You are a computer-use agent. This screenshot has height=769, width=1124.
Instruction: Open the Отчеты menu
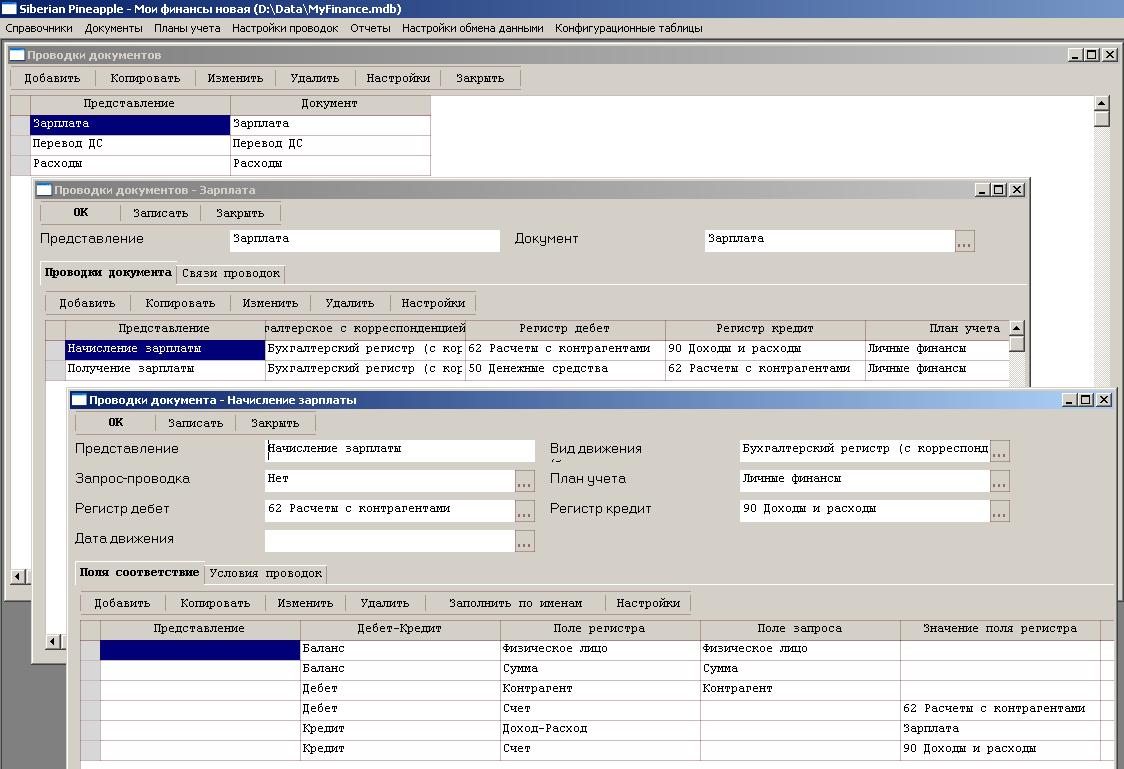pos(370,29)
